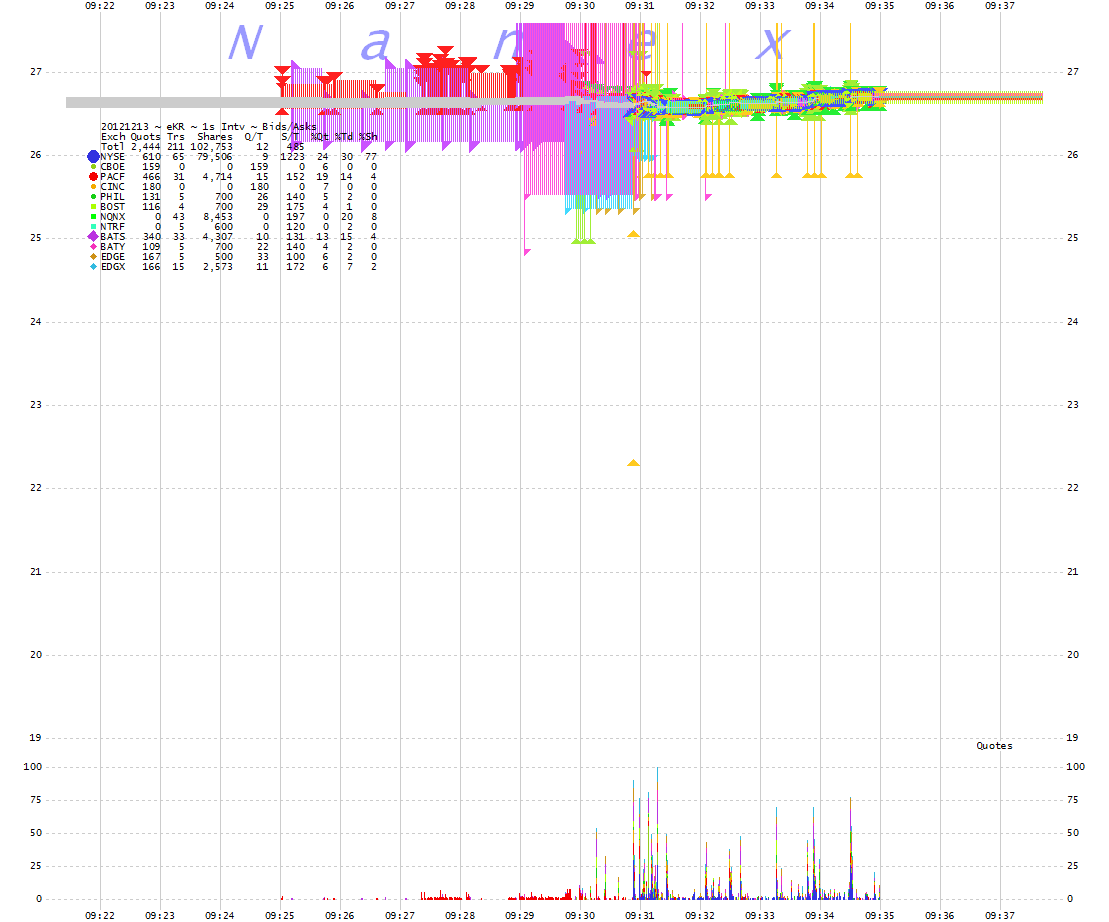Image resolution: width=1109 pixels, height=922 pixels.
Task: Click quote count label 100 on left axis
Action: [33, 766]
